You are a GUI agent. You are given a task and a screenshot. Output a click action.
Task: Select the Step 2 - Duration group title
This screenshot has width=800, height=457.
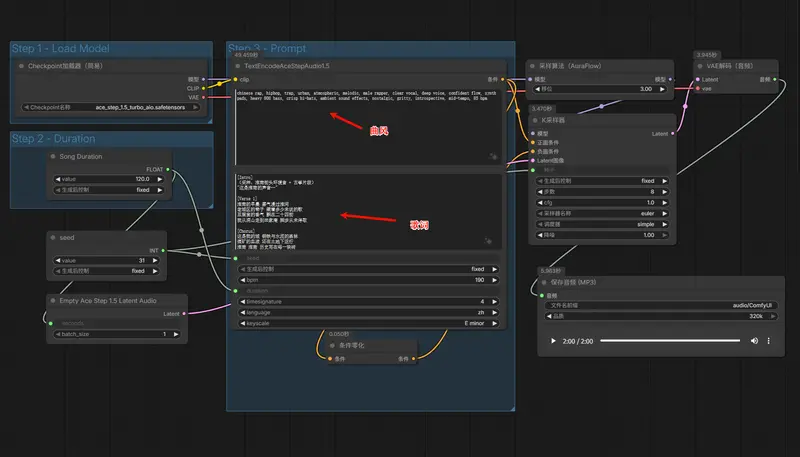coord(54,139)
